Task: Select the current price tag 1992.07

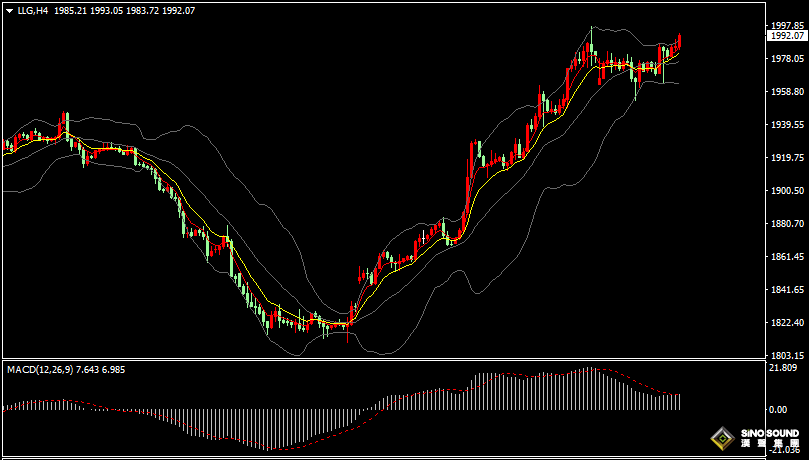Action: point(787,36)
